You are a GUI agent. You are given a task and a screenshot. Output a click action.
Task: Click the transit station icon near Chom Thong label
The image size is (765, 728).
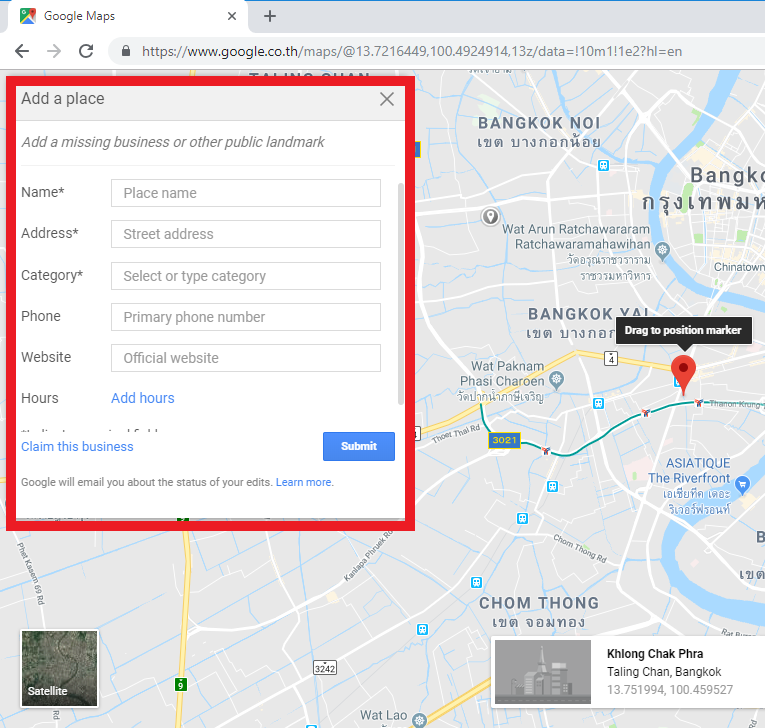coord(477,582)
